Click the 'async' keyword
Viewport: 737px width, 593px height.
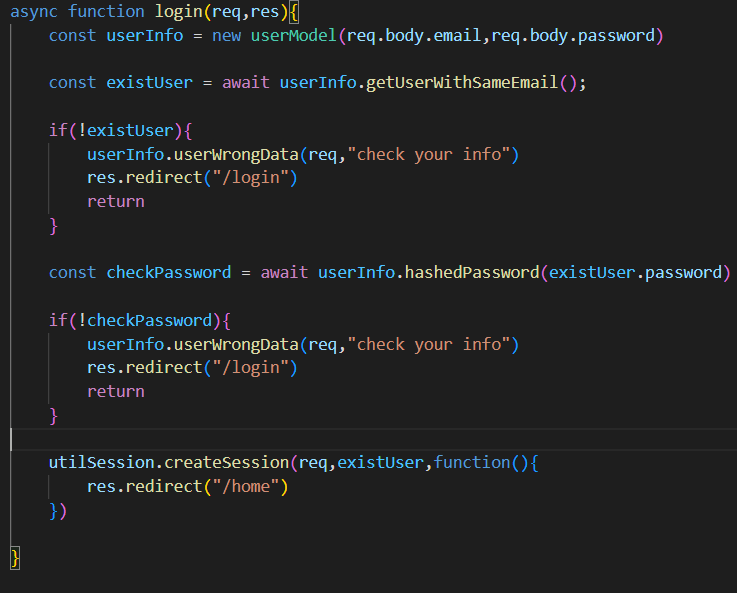[x=34, y=12]
